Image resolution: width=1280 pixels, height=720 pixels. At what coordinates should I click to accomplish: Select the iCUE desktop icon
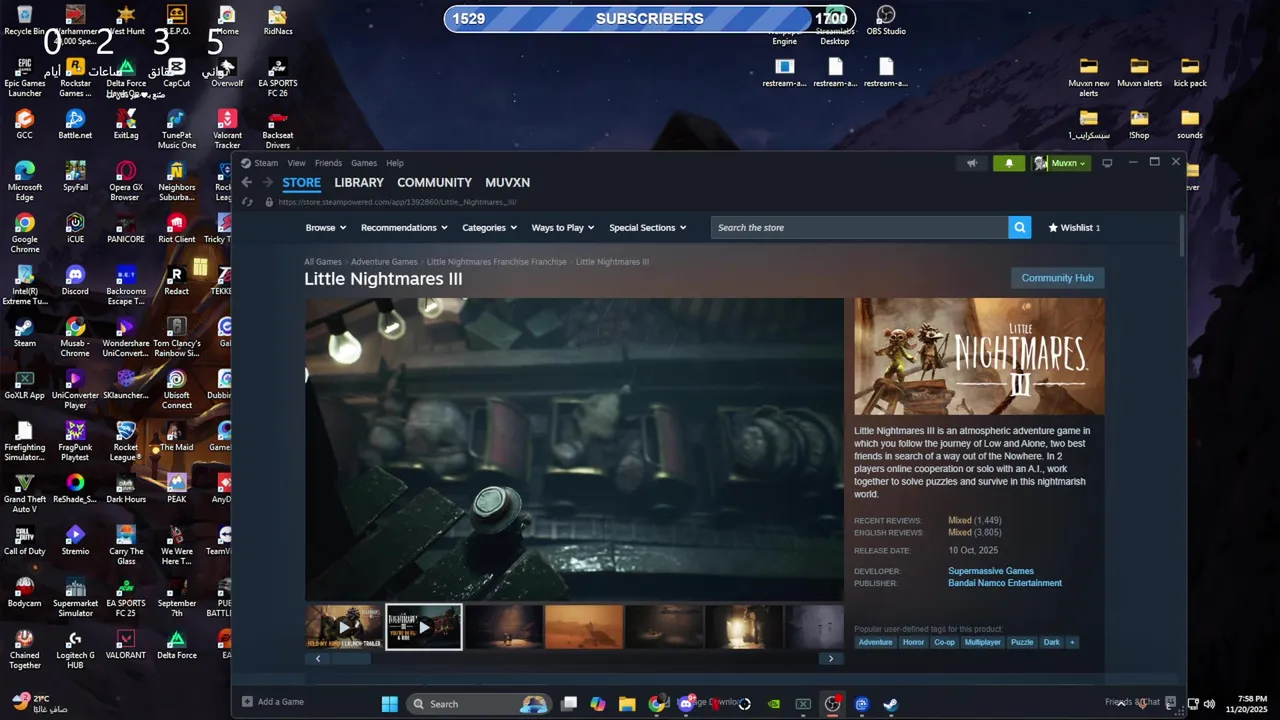point(75,228)
